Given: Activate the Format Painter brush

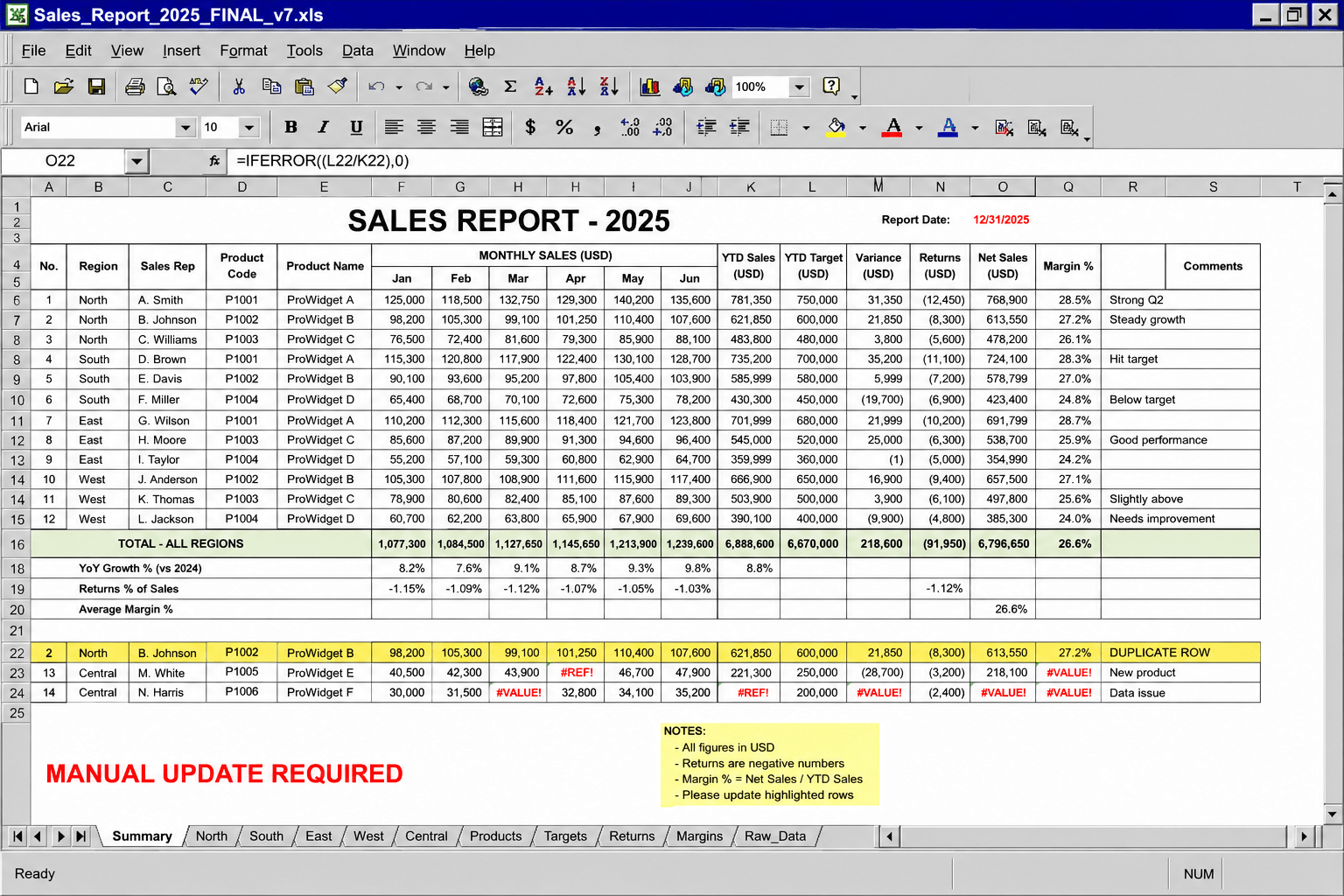Looking at the screenshot, I should (x=337, y=86).
